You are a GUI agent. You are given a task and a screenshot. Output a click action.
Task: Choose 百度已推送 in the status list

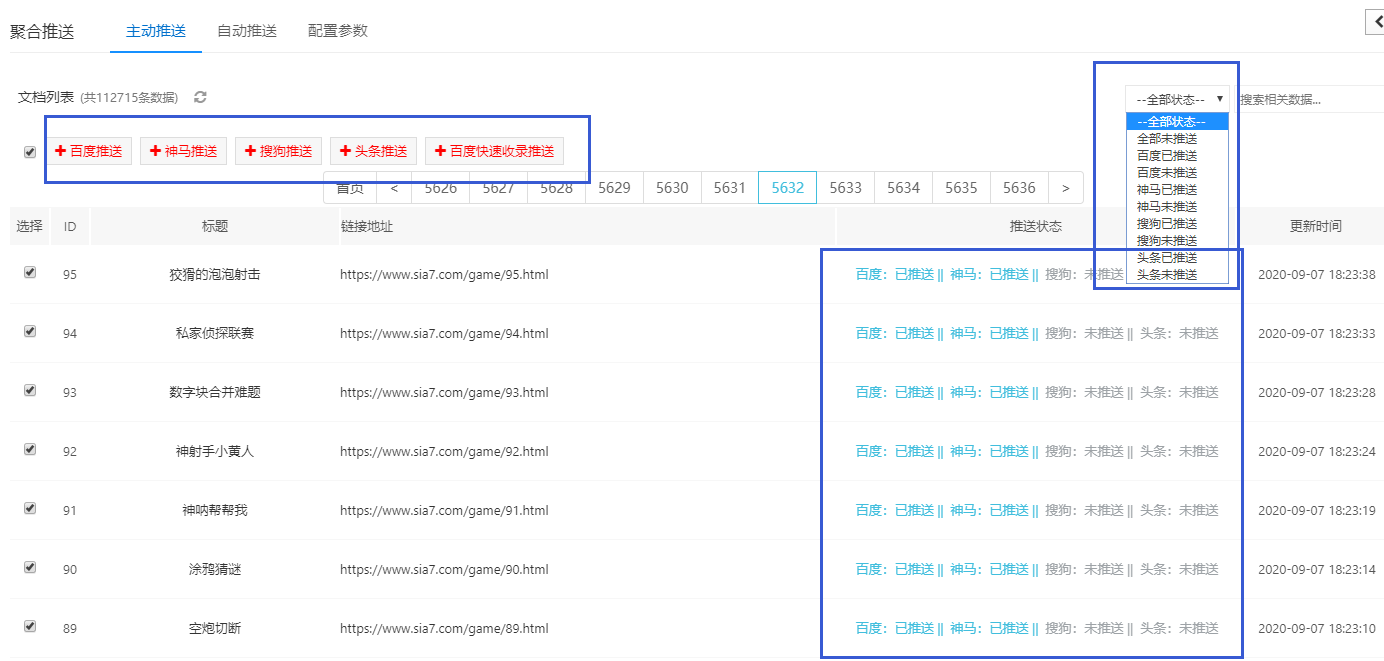(x=1177, y=155)
